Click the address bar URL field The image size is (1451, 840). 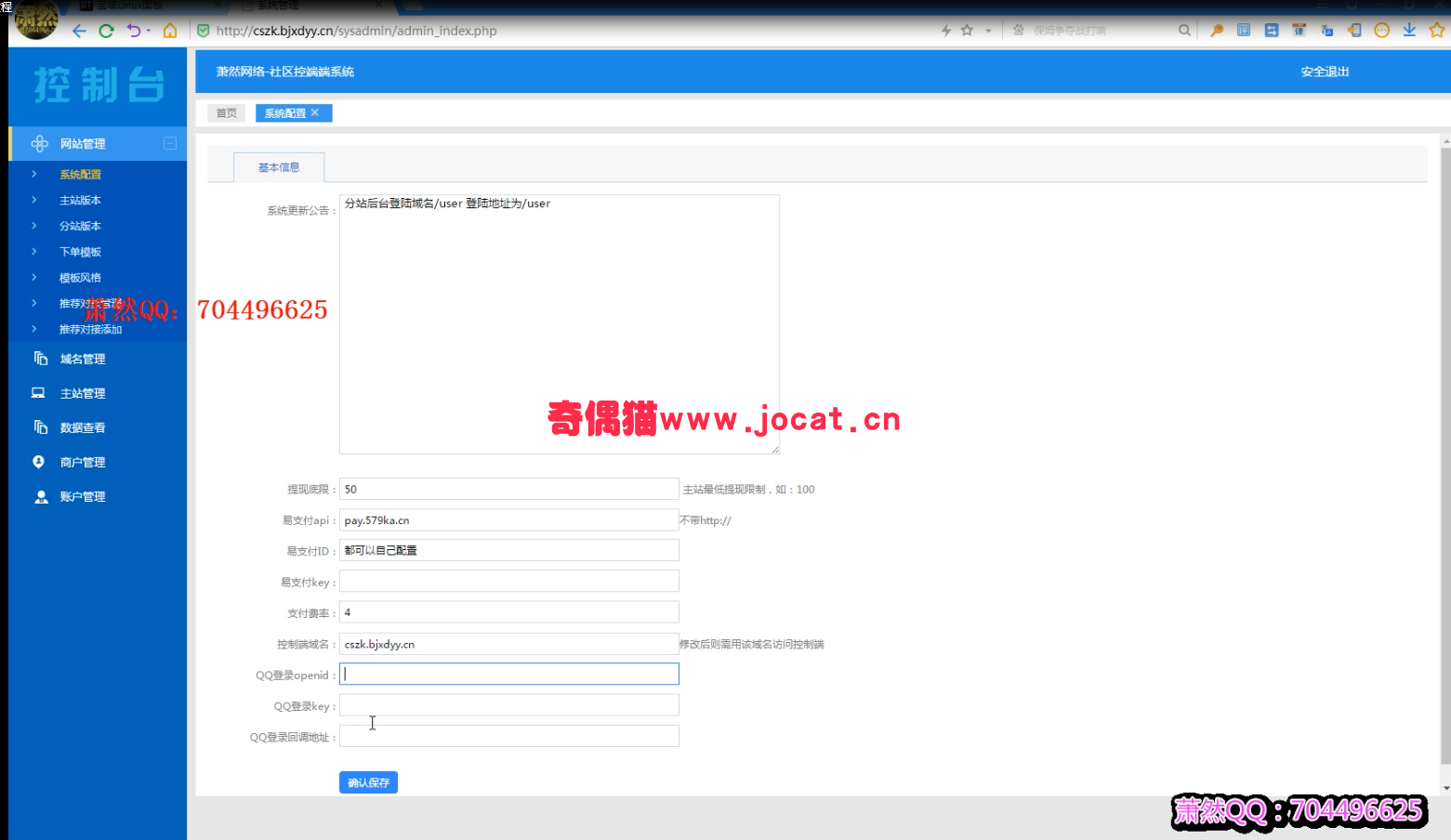567,31
